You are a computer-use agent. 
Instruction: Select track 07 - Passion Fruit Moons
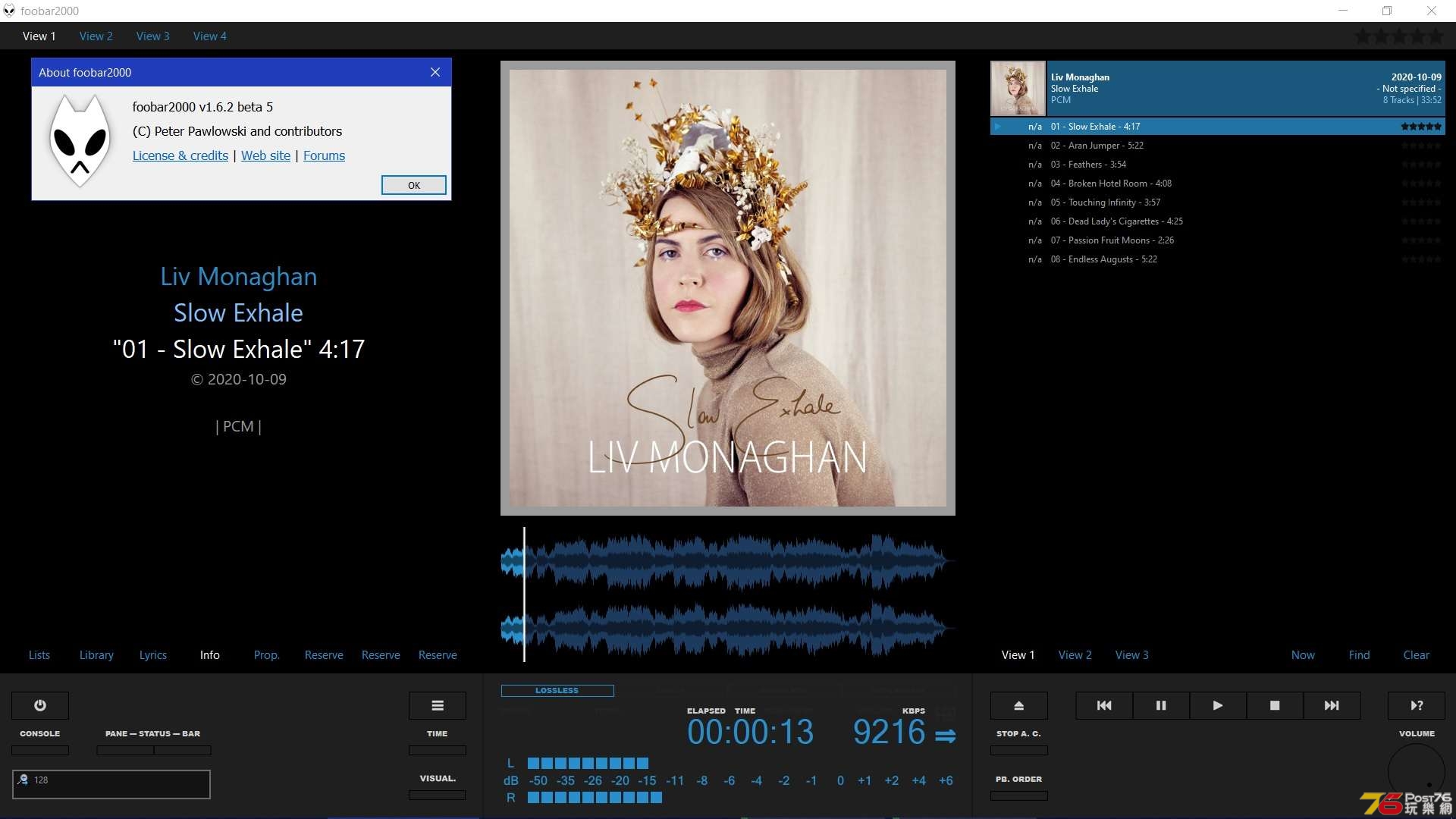[x=1218, y=240]
